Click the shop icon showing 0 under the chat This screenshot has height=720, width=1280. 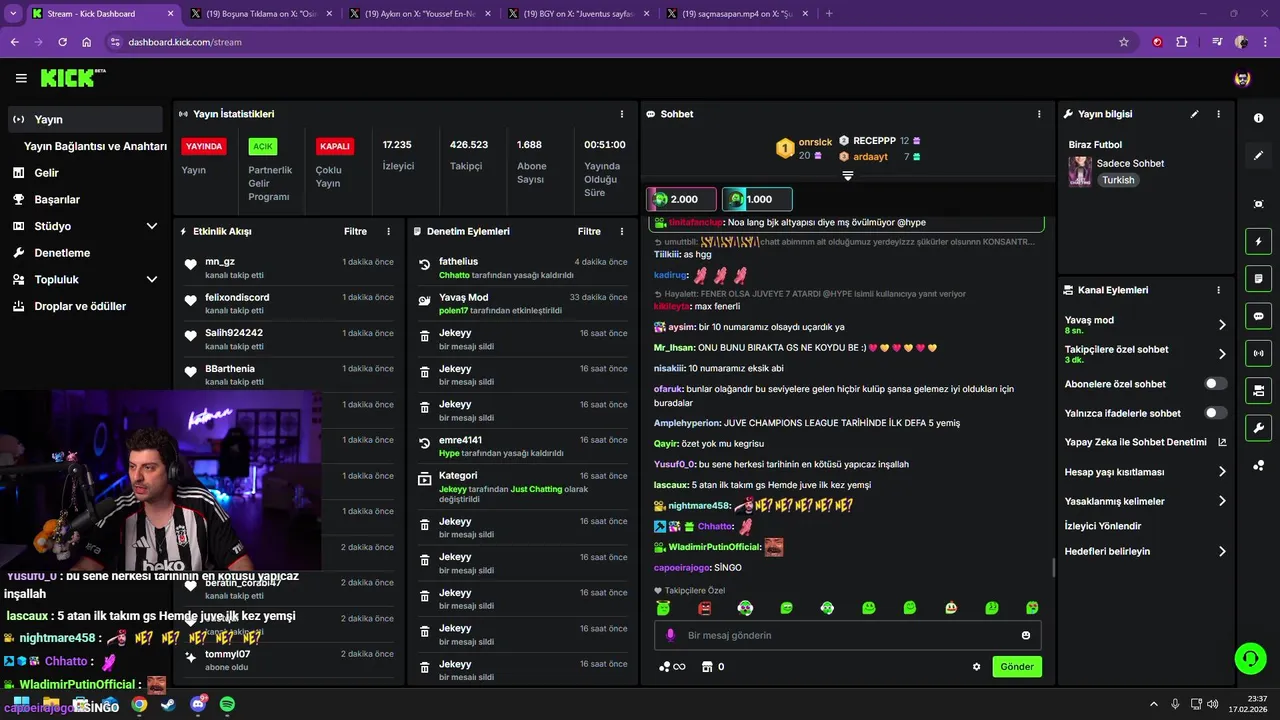tap(713, 667)
